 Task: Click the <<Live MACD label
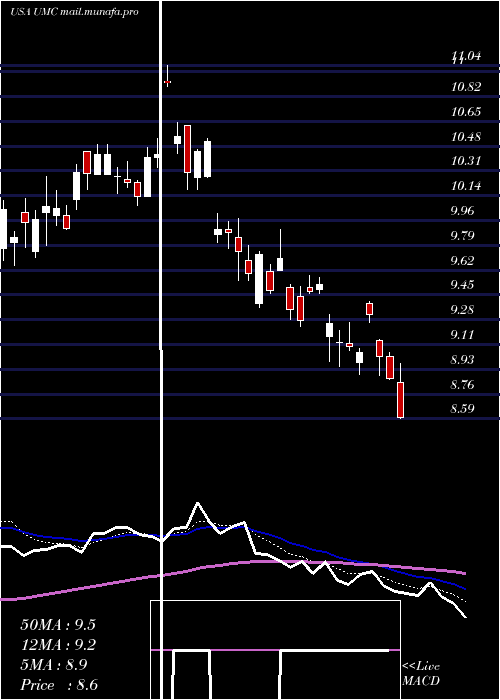(421, 674)
